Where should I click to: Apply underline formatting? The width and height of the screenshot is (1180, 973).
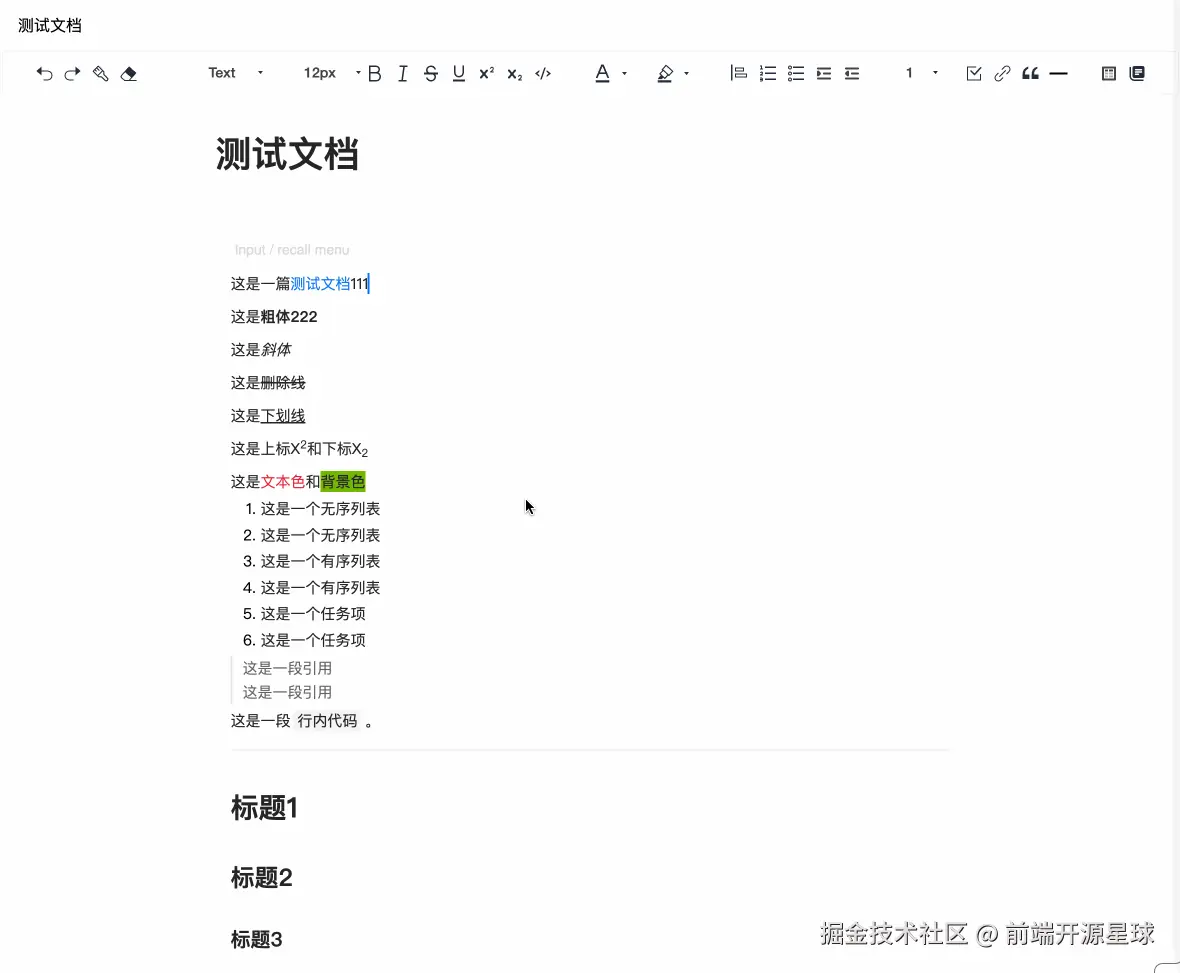(458, 73)
